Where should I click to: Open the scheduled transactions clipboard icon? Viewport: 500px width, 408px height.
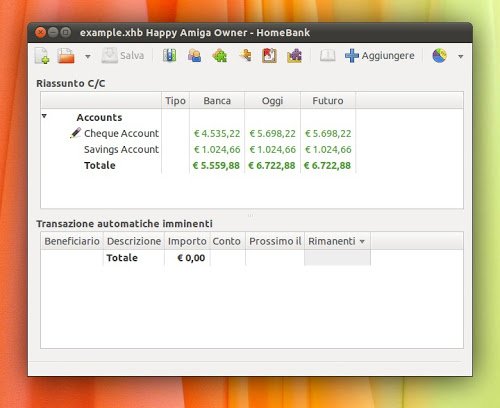(x=269, y=55)
